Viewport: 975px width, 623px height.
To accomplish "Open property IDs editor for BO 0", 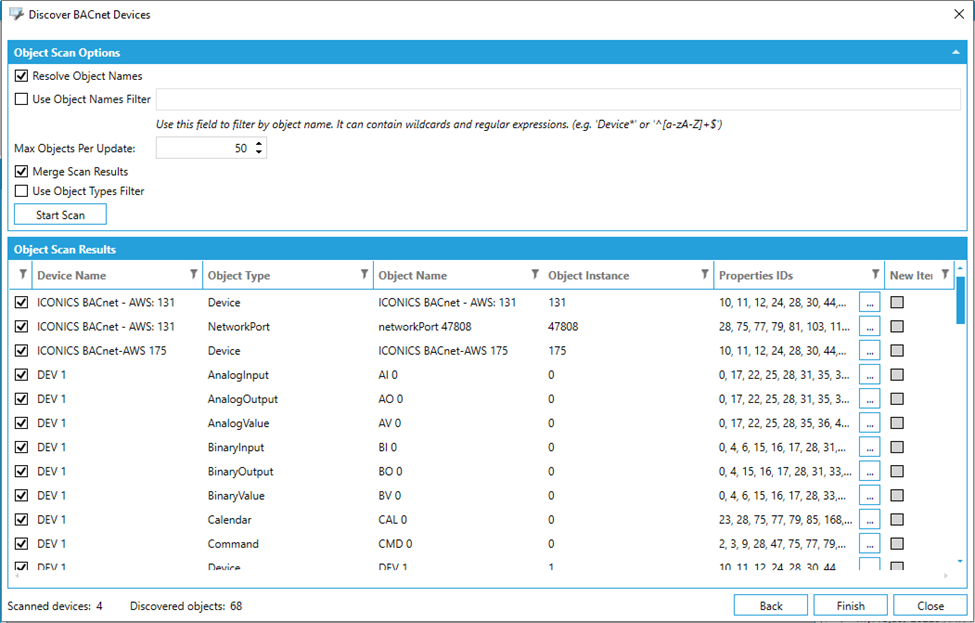I will click(869, 471).
